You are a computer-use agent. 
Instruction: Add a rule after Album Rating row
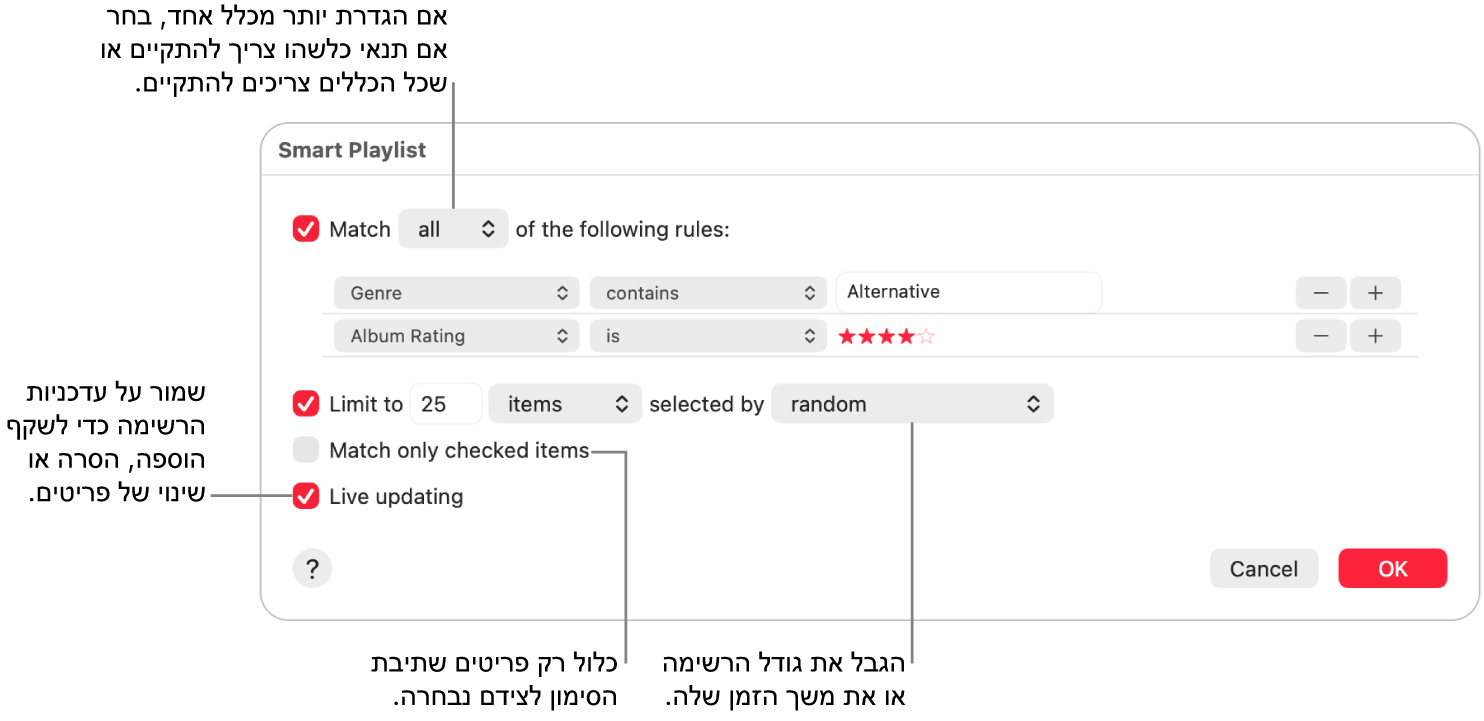1375,336
